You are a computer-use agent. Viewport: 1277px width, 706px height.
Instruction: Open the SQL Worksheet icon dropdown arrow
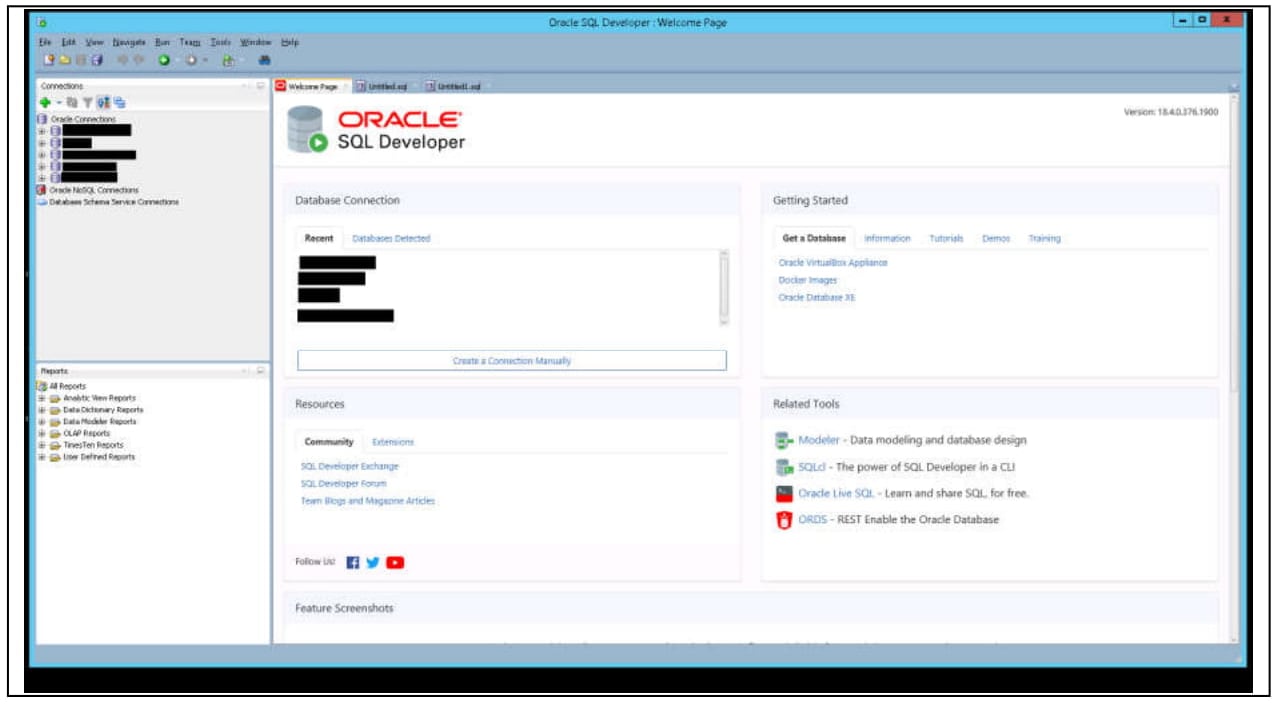[x=242, y=60]
